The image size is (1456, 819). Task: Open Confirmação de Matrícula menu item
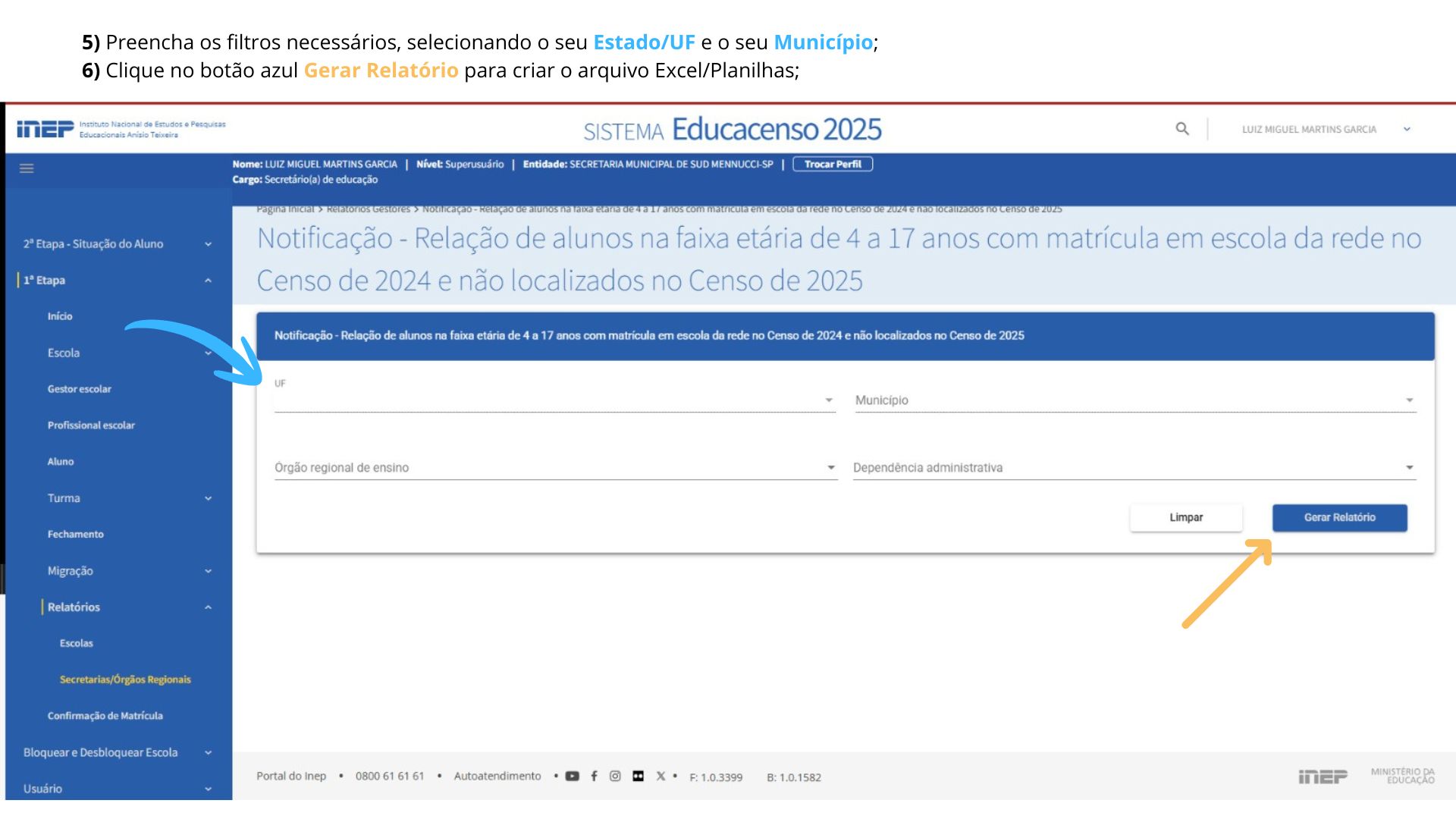[x=105, y=716]
